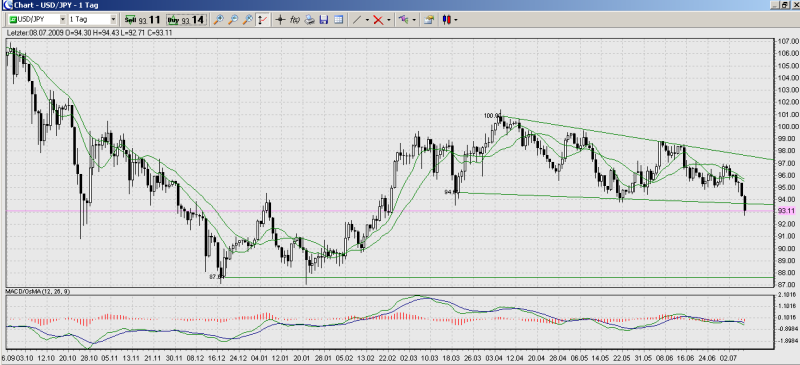Activate the crosshair cursor tool
Viewport: 800px width, 365px height.
(280, 20)
